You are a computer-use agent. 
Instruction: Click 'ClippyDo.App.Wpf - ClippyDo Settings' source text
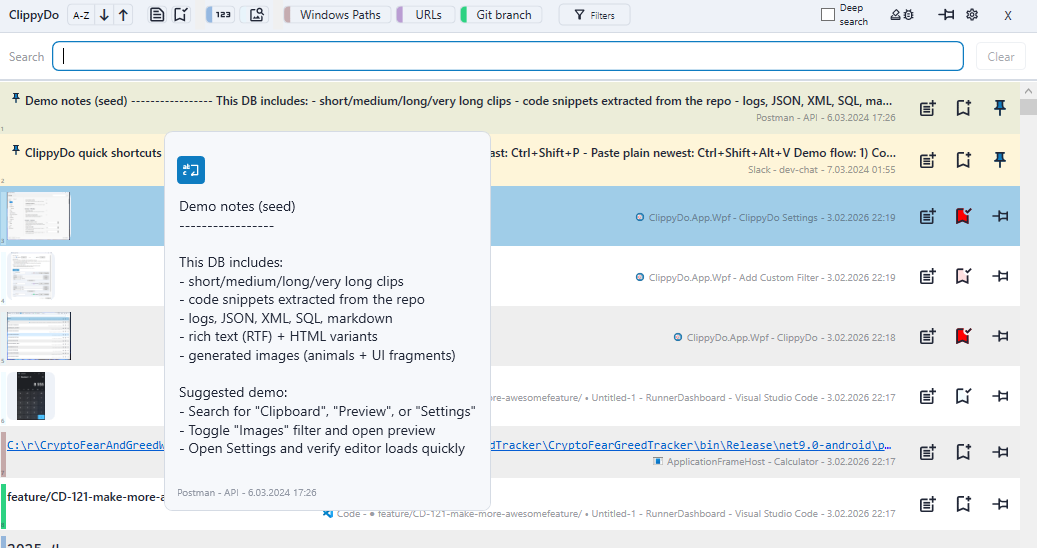[733, 217]
